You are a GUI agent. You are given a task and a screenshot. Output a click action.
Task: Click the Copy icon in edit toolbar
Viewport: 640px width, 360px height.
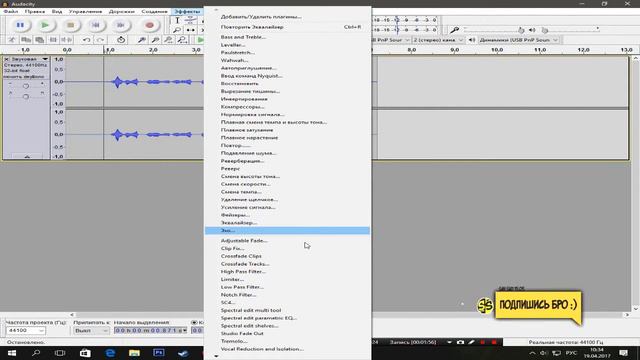coord(26,40)
